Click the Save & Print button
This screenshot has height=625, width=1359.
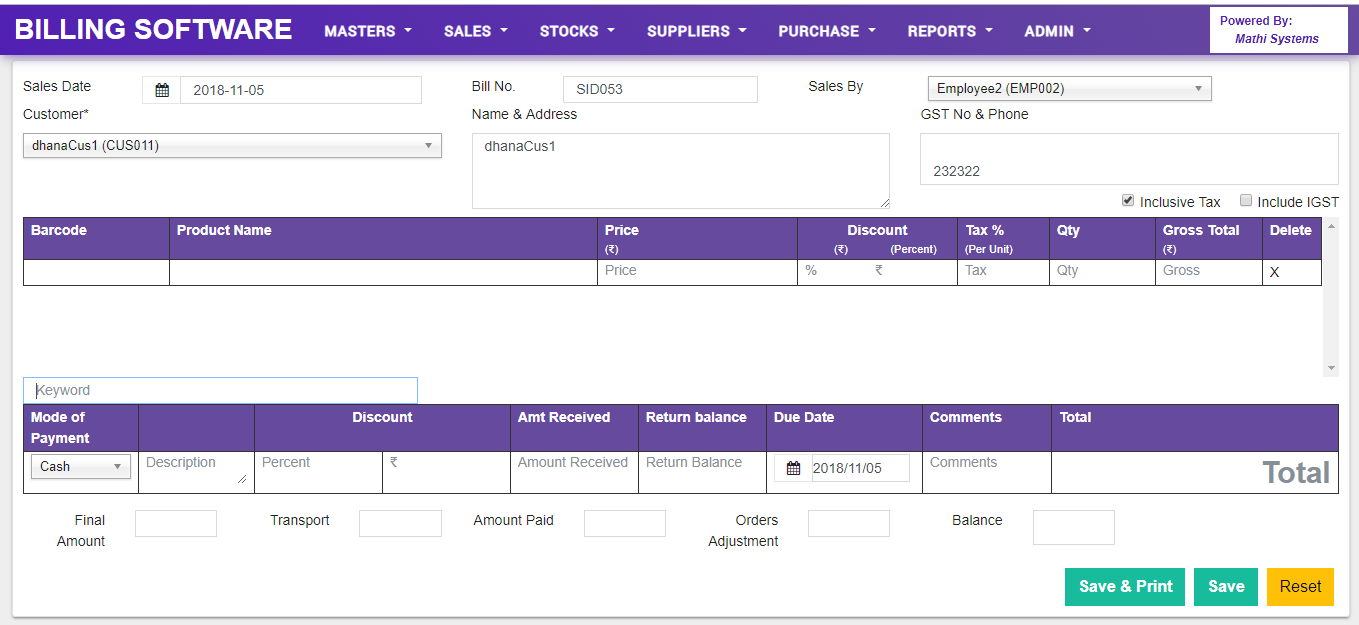(1124, 587)
